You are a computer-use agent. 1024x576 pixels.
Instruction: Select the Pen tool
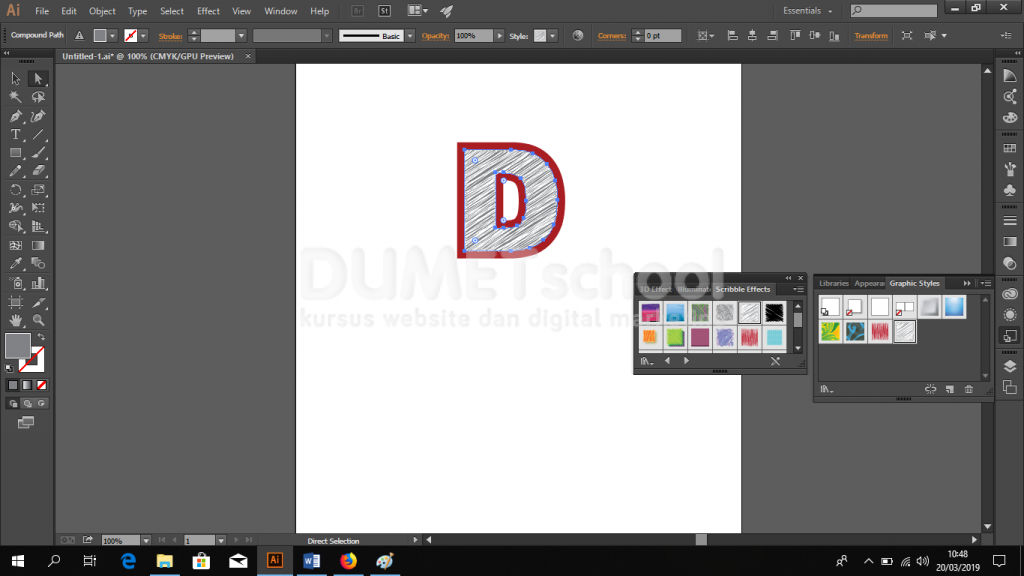pos(15,116)
